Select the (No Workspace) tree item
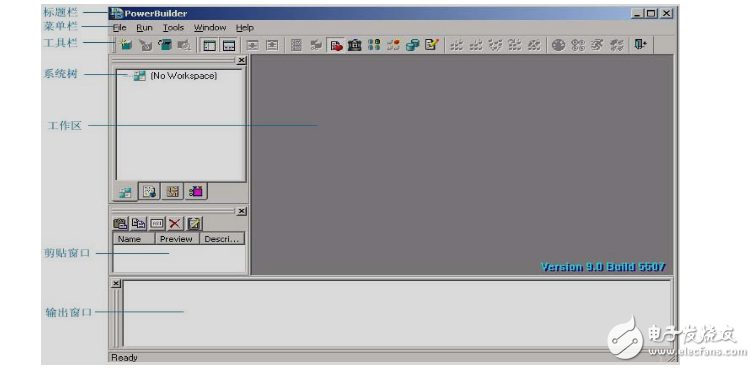Viewport: 755px width, 368px height. (183, 76)
